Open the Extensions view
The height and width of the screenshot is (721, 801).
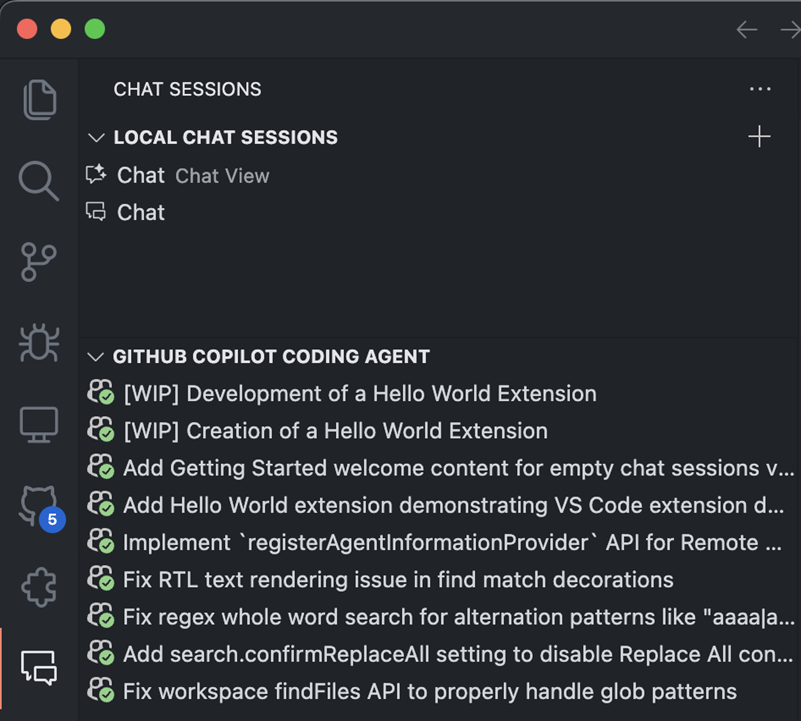pos(38,588)
